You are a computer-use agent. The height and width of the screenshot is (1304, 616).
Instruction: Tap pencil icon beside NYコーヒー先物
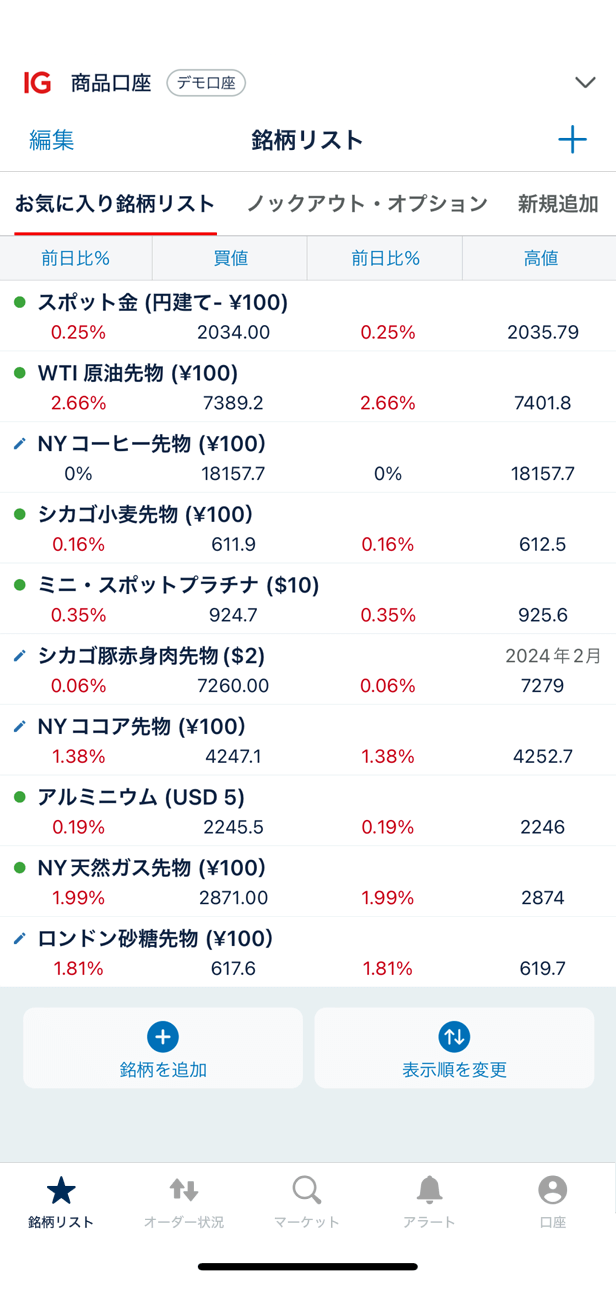pos(19,444)
